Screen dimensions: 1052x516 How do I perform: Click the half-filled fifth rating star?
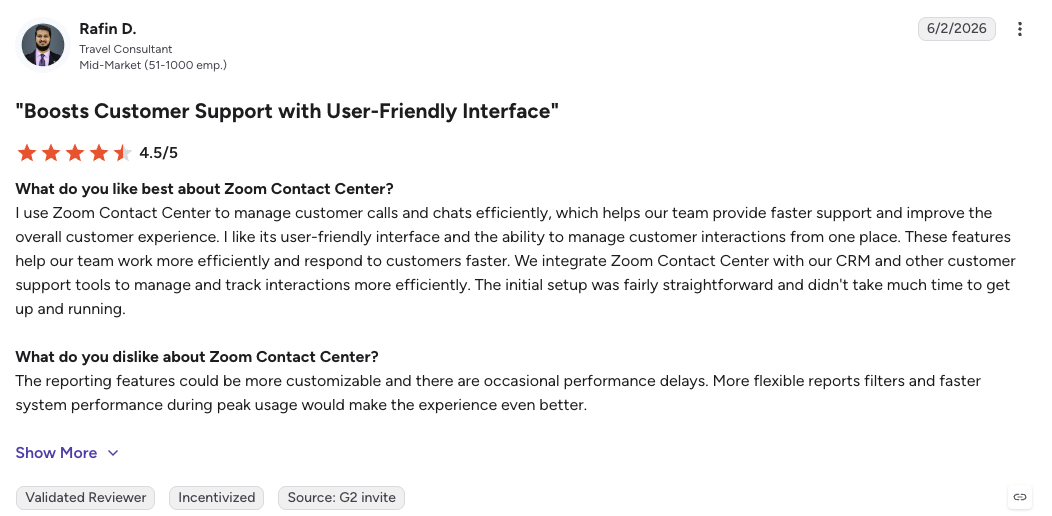click(123, 153)
